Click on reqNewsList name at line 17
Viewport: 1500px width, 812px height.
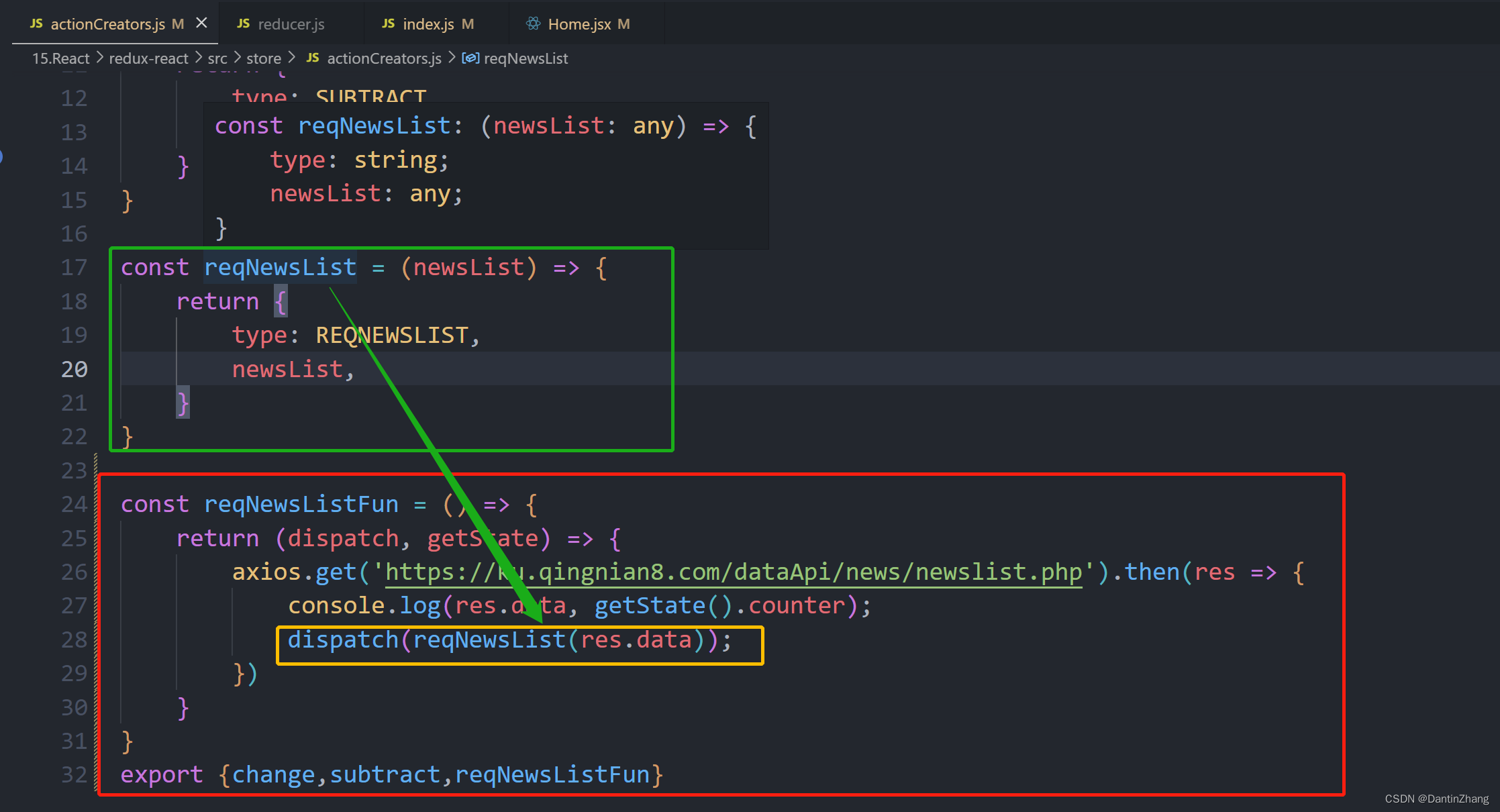click(x=280, y=267)
